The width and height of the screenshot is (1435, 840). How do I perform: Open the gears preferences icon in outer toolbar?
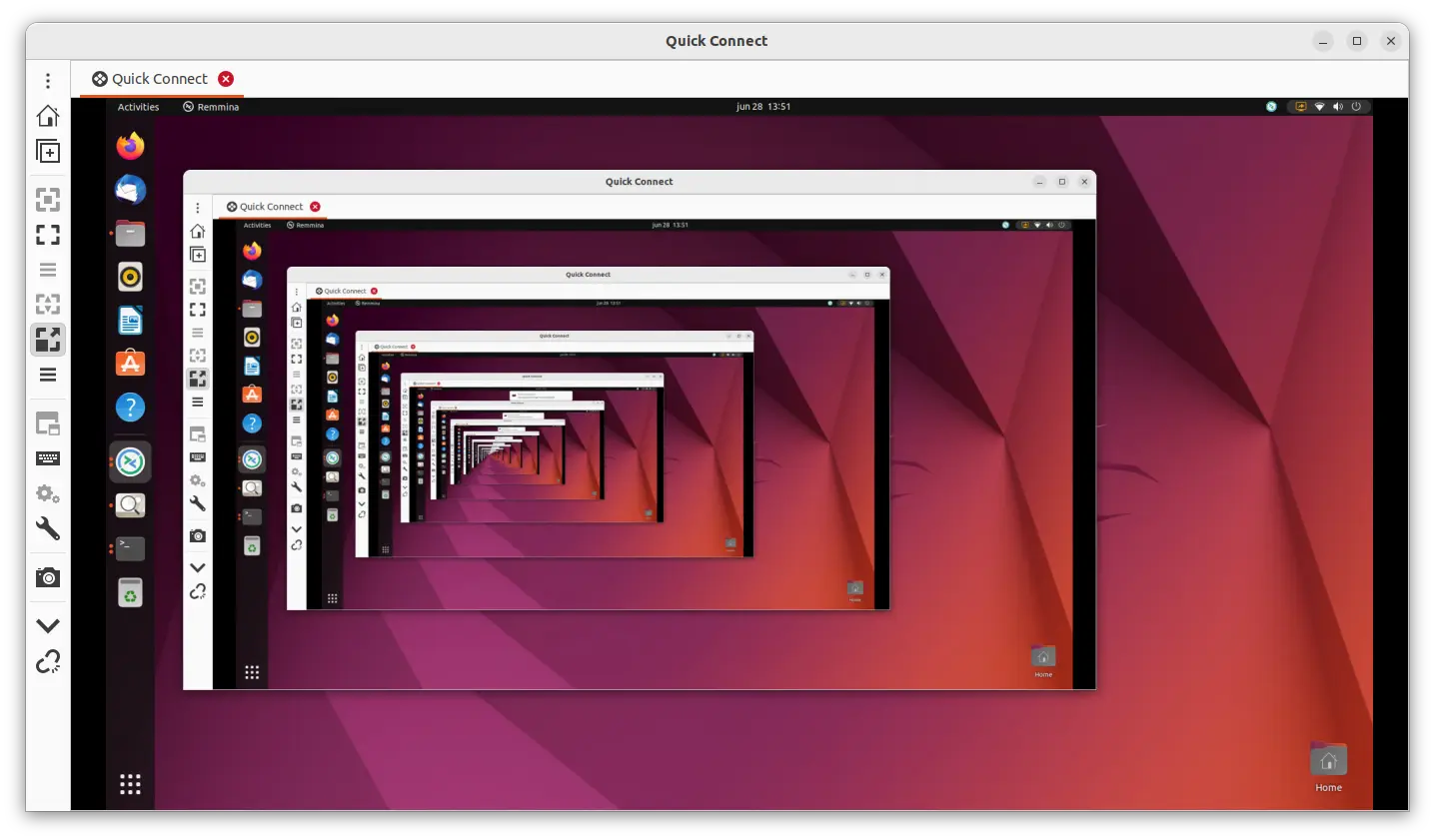click(x=48, y=493)
